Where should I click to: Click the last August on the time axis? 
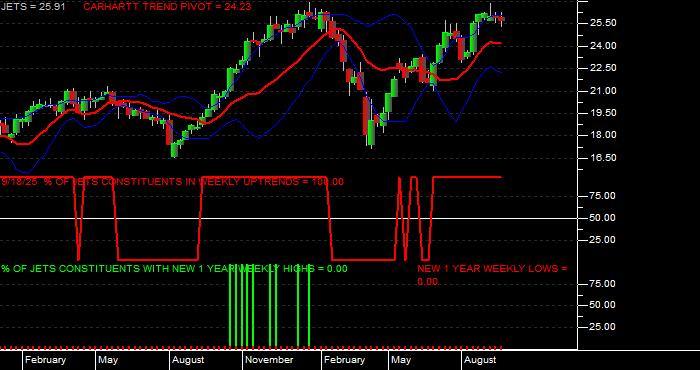[480, 360]
